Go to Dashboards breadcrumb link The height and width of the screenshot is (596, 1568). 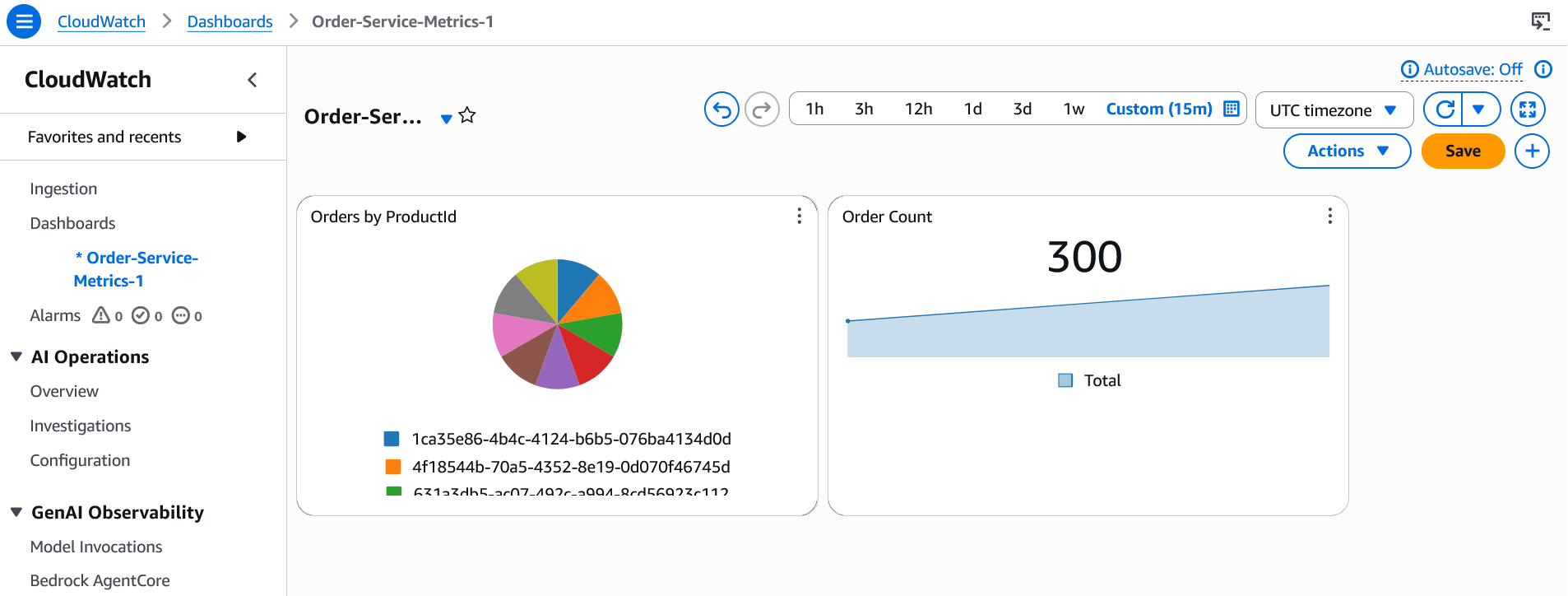pos(230,21)
